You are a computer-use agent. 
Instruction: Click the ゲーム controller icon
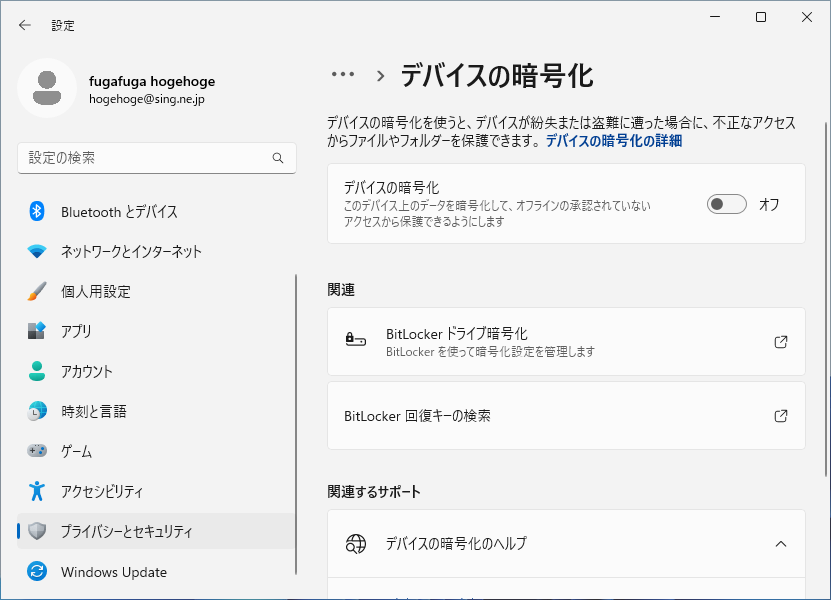37,451
